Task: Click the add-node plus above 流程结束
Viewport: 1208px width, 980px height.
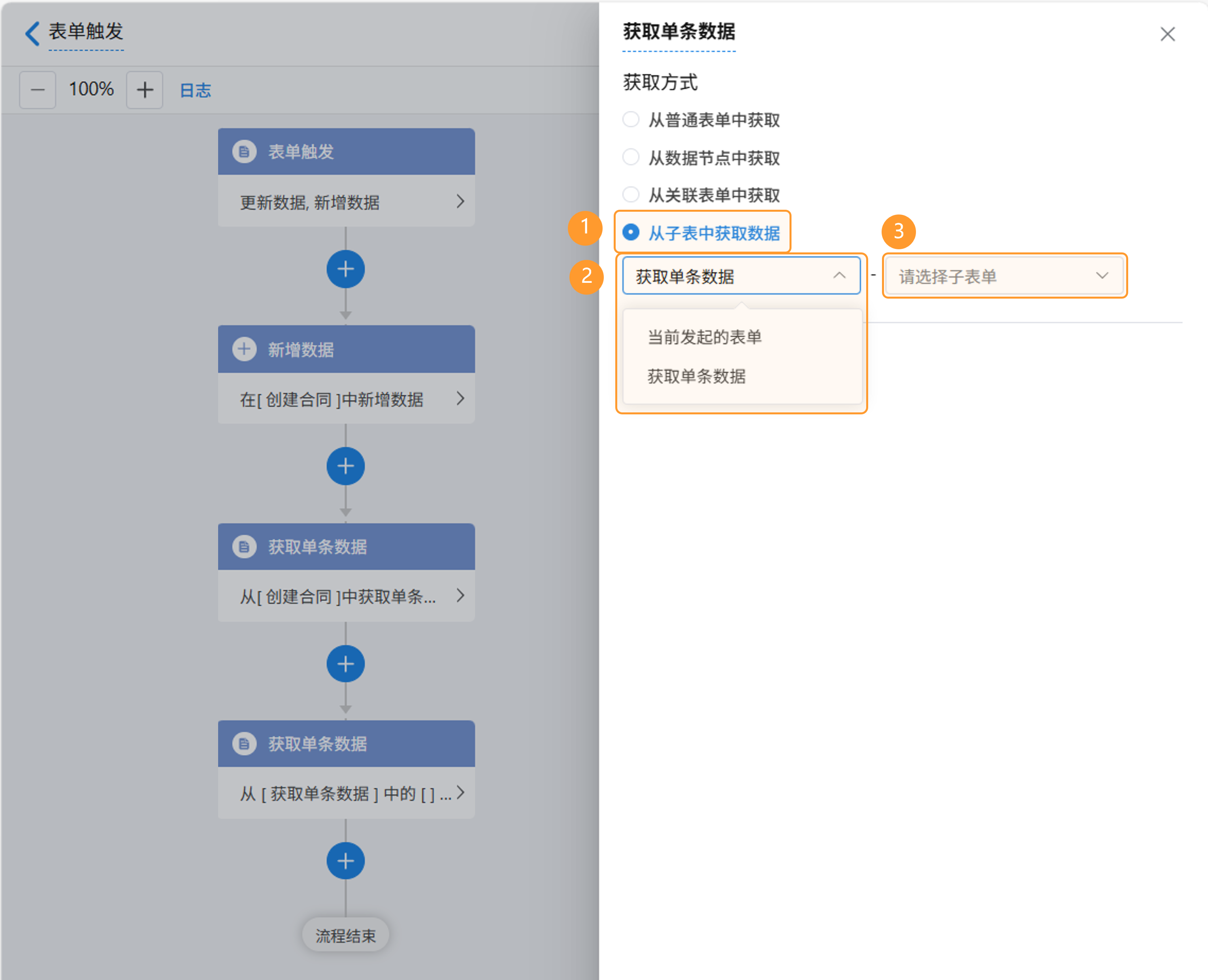Action: [346, 861]
